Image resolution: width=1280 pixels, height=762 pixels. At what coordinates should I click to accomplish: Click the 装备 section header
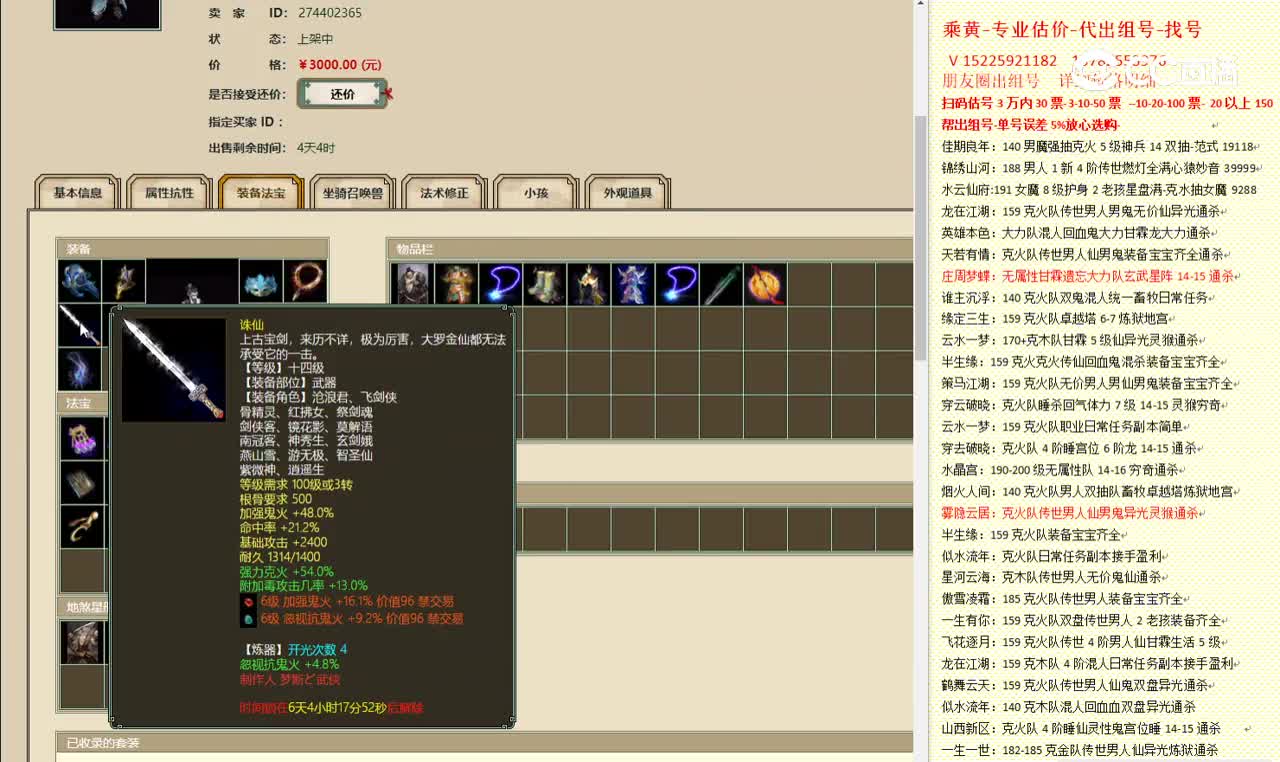click(192, 249)
